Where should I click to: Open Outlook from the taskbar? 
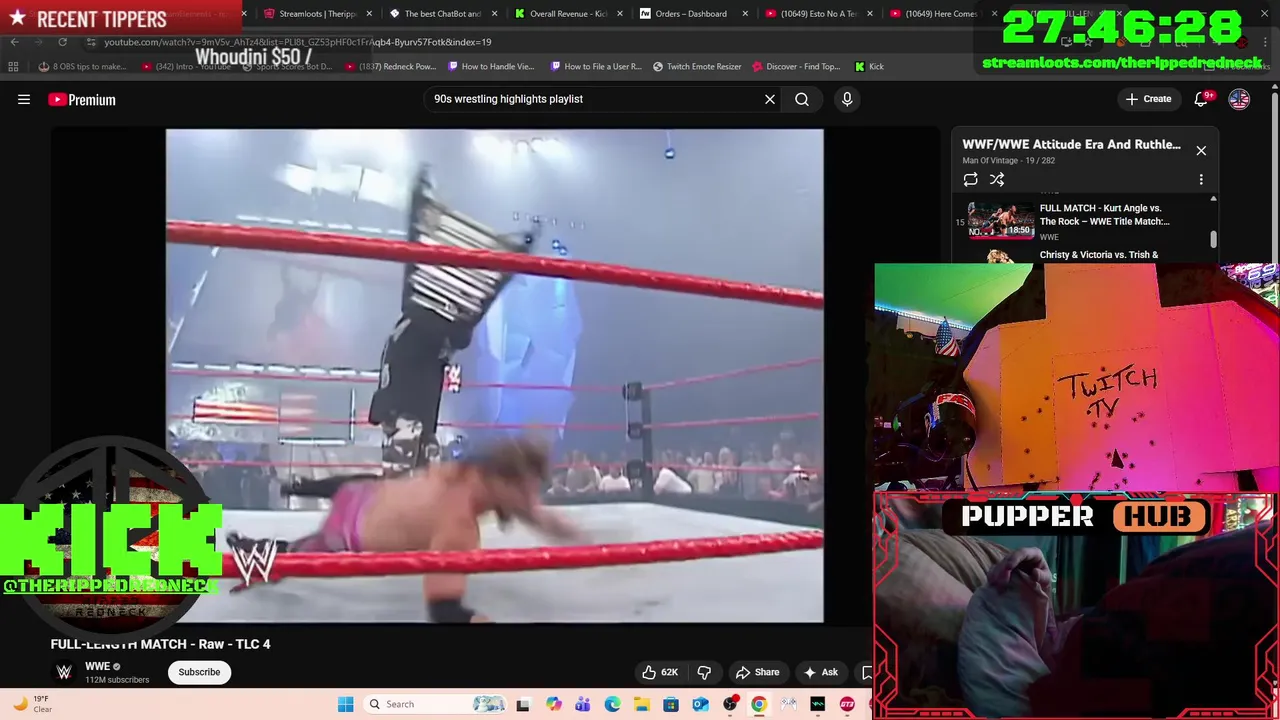coord(700,704)
